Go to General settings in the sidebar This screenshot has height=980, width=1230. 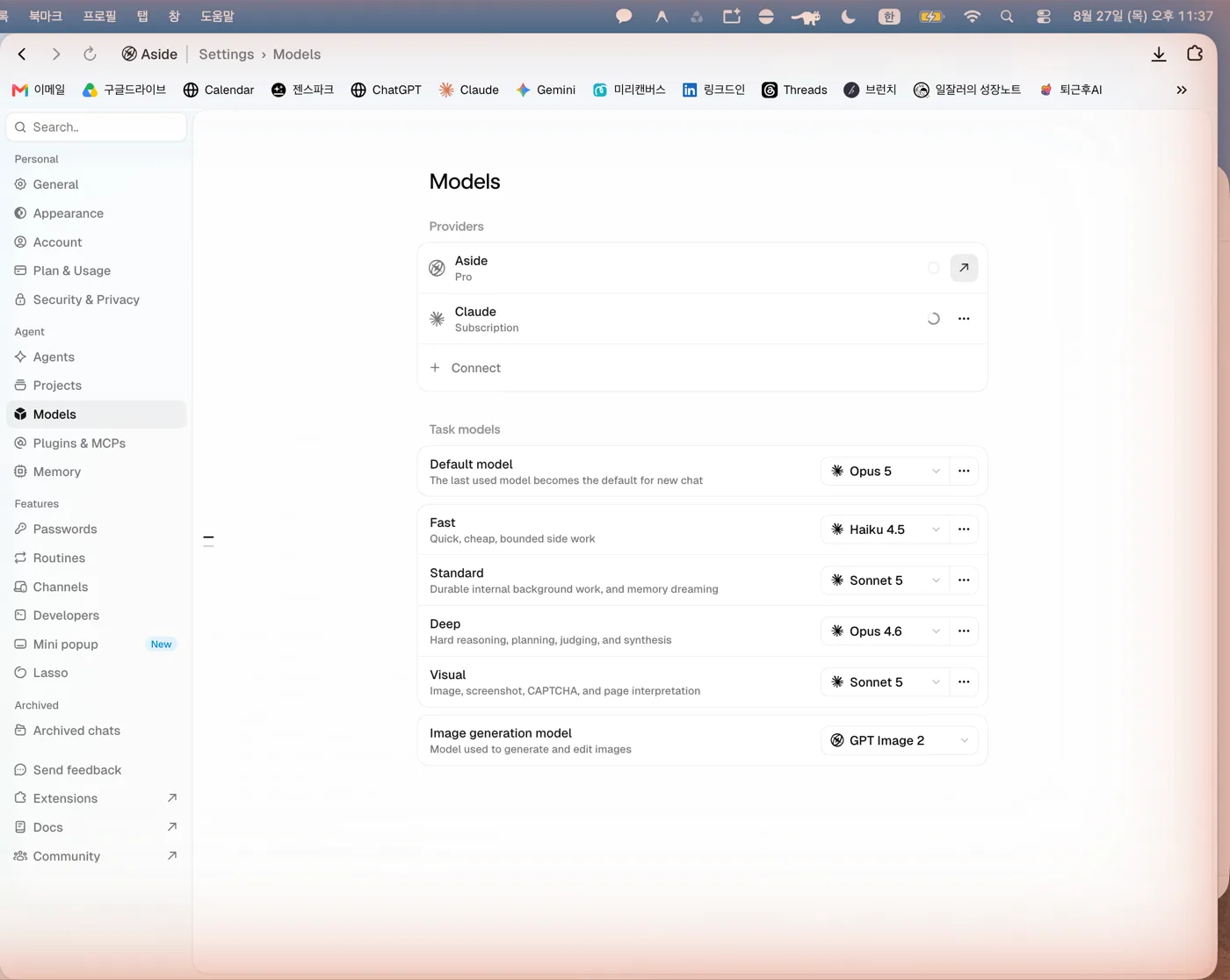tap(97, 184)
